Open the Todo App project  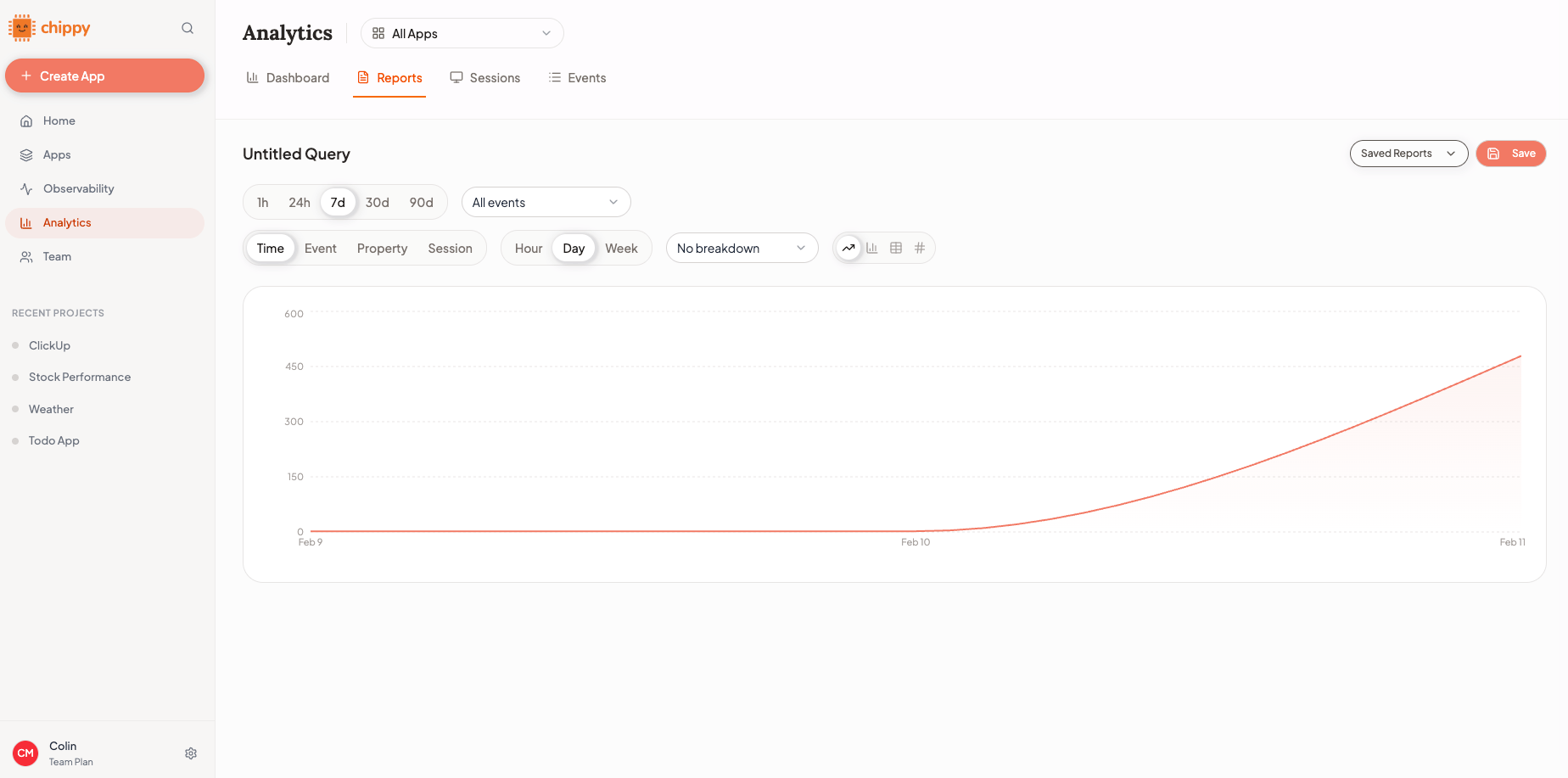53,440
